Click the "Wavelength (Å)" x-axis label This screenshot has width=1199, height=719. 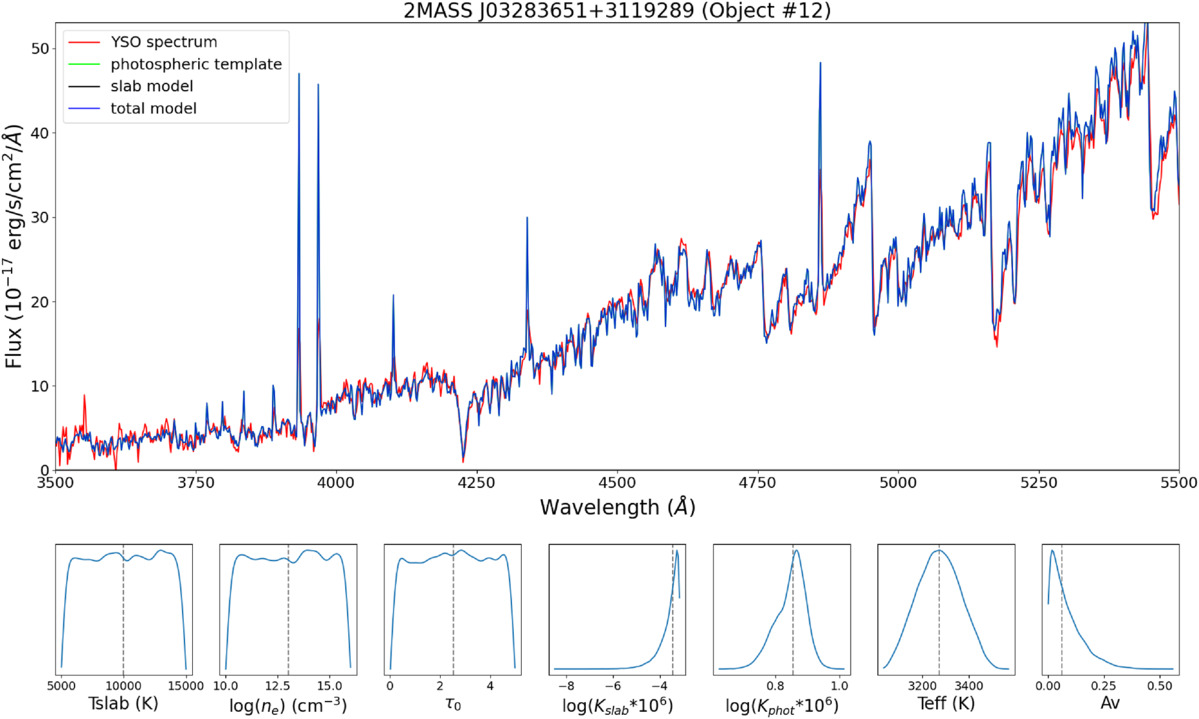click(x=617, y=507)
